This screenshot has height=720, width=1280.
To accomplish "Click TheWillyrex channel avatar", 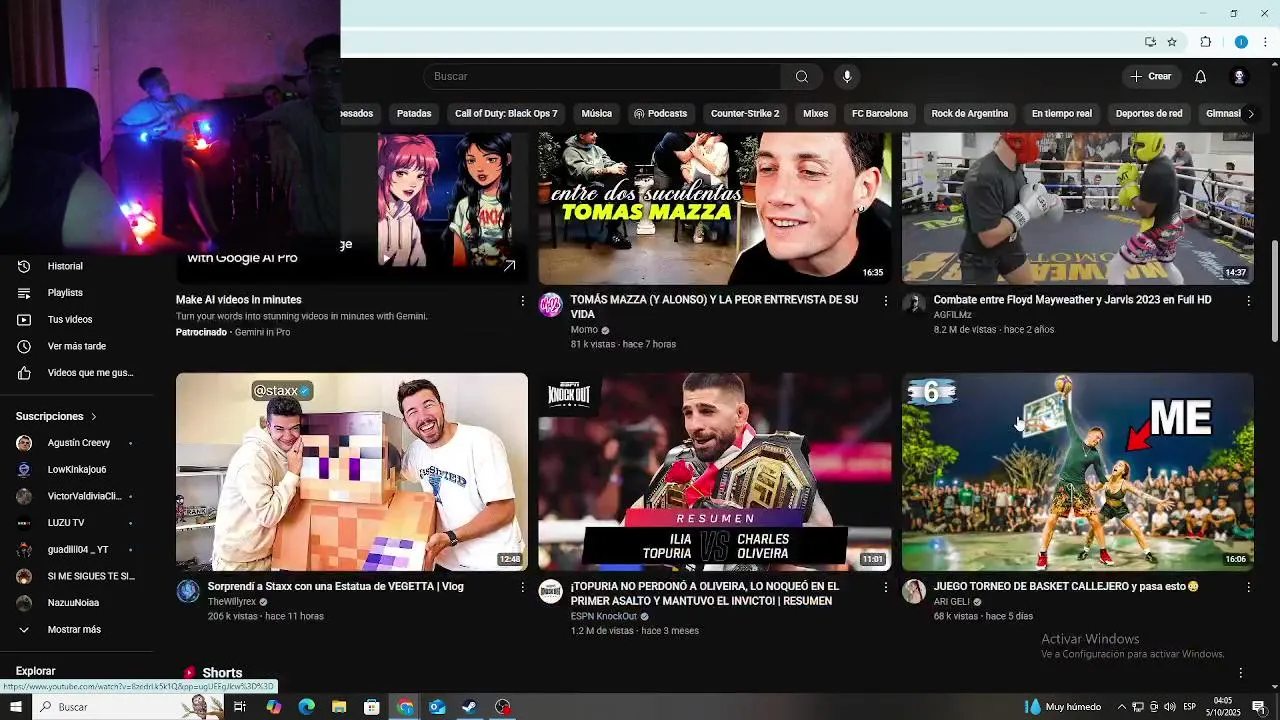I will [188, 591].
